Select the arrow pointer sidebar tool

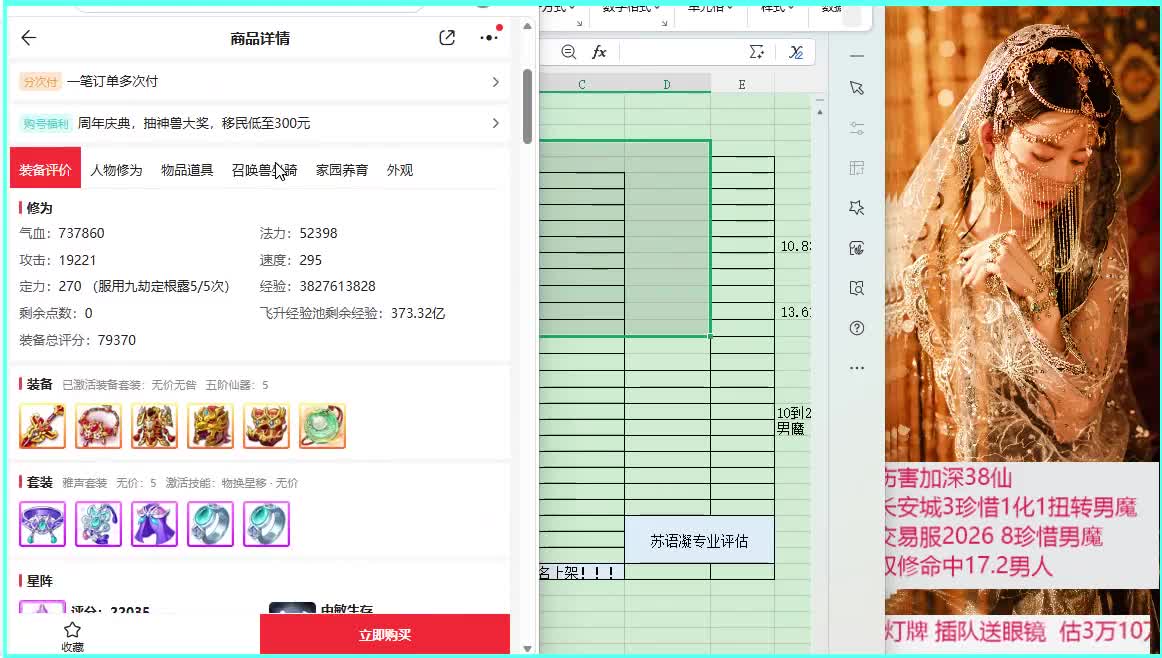857,88
